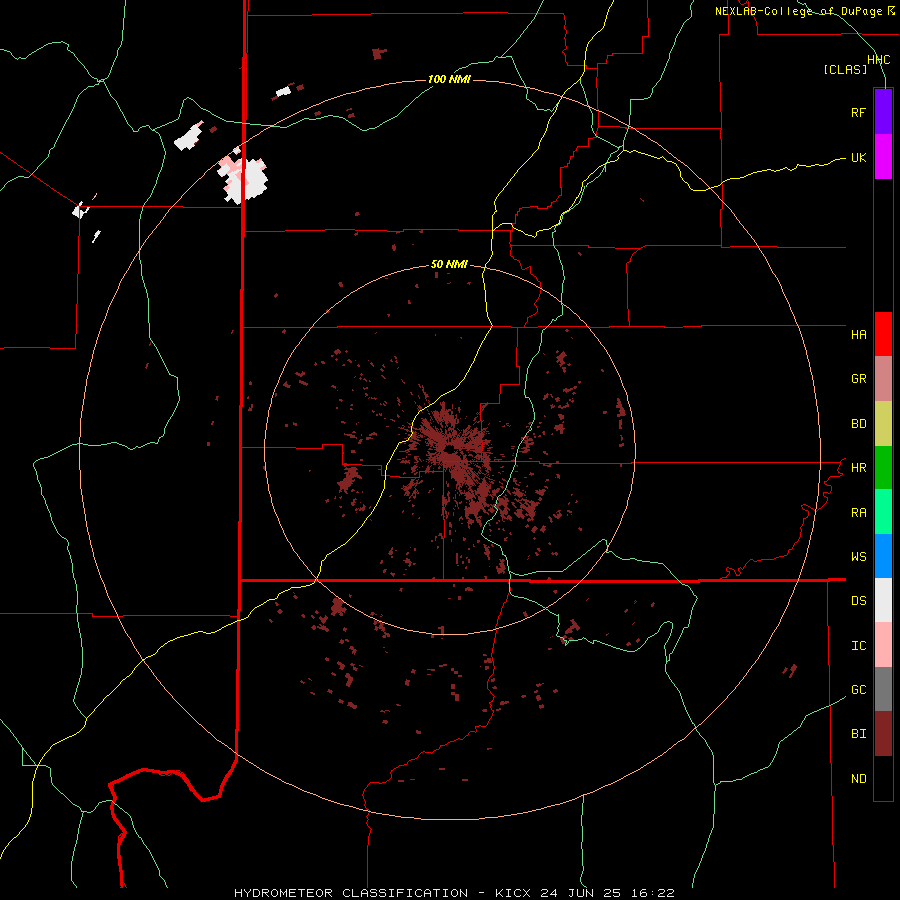The height and width of the screenshot is (900, 900).
Task: Pick the WS blue legend swatch
Action: tap(883, 556)
